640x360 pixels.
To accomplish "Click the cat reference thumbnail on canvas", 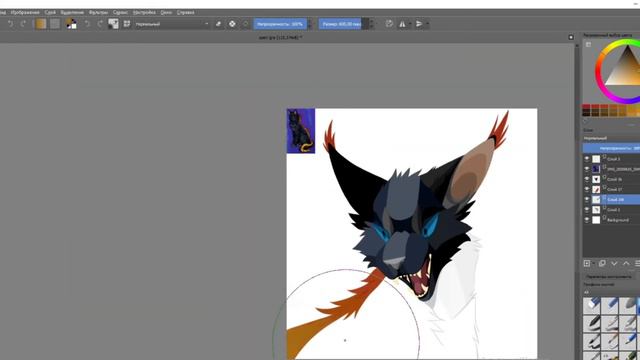I will tap(301, 131).
